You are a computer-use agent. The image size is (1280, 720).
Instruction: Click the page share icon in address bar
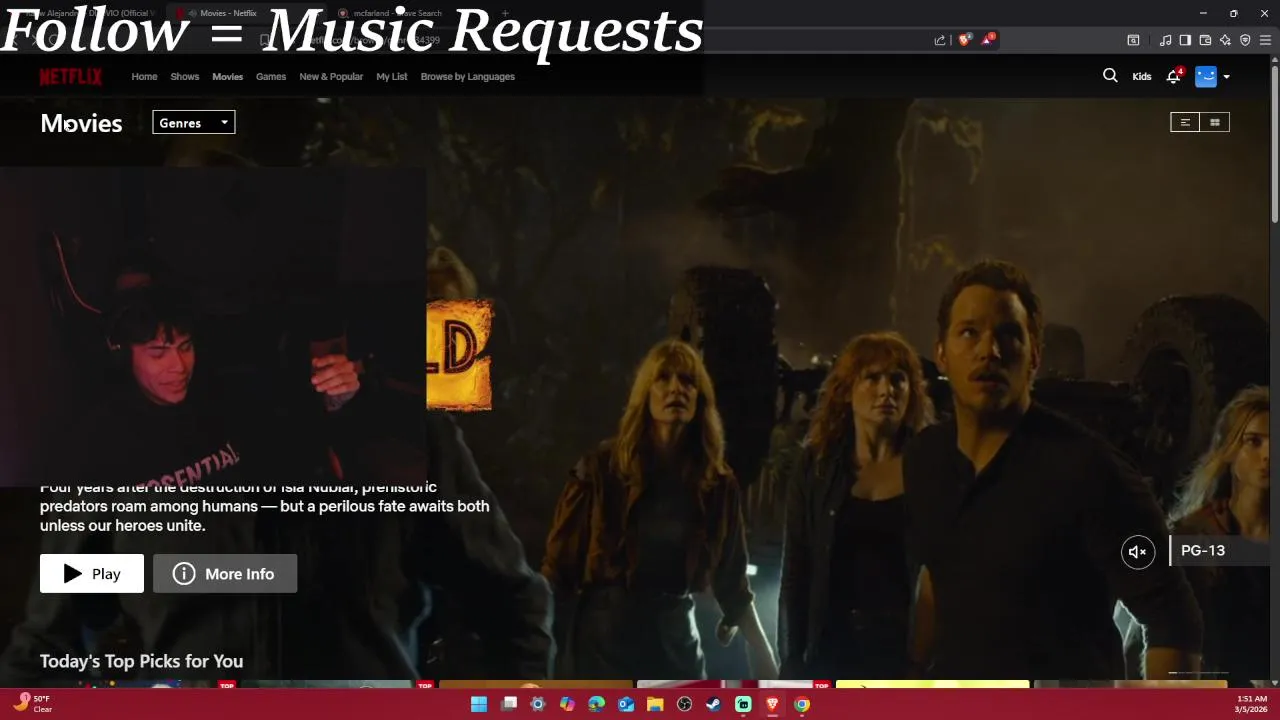[x=940, y=40]
